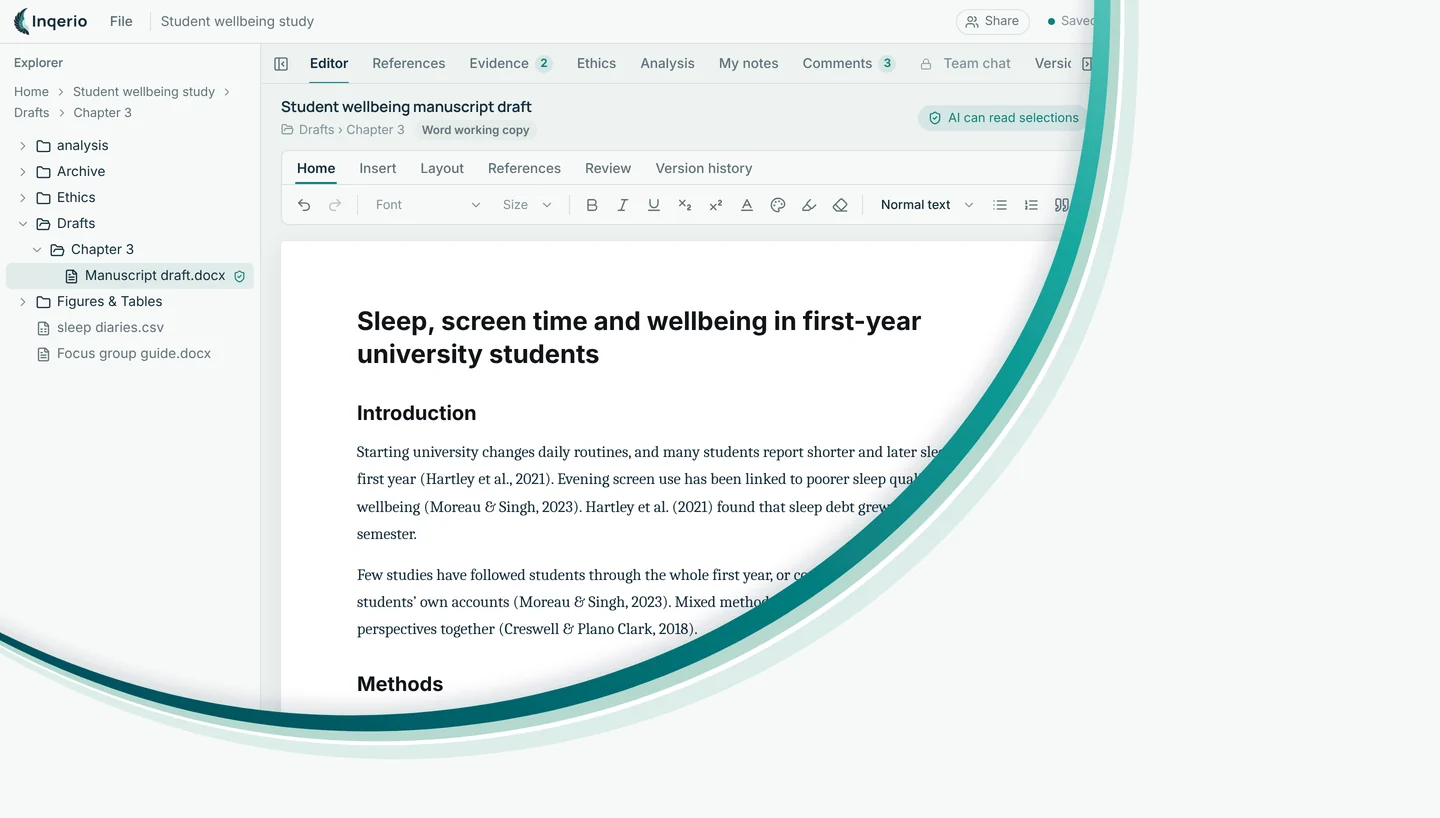The width and height of the screenshot is (1440, 818).
Task: Collapse the Chapter 3 folder
Action: point(37,250)
